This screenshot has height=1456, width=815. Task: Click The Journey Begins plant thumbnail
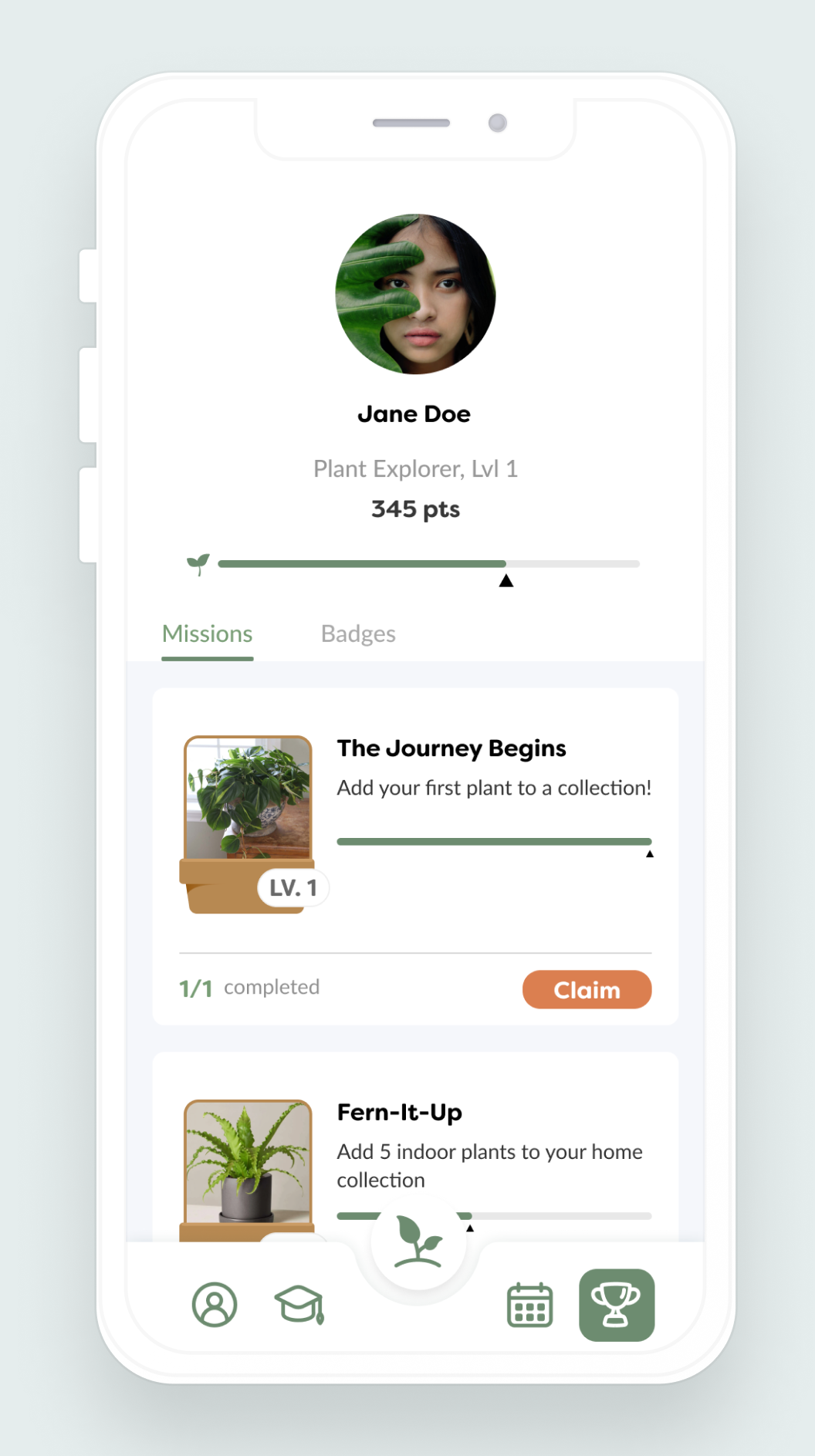(248, 799)
